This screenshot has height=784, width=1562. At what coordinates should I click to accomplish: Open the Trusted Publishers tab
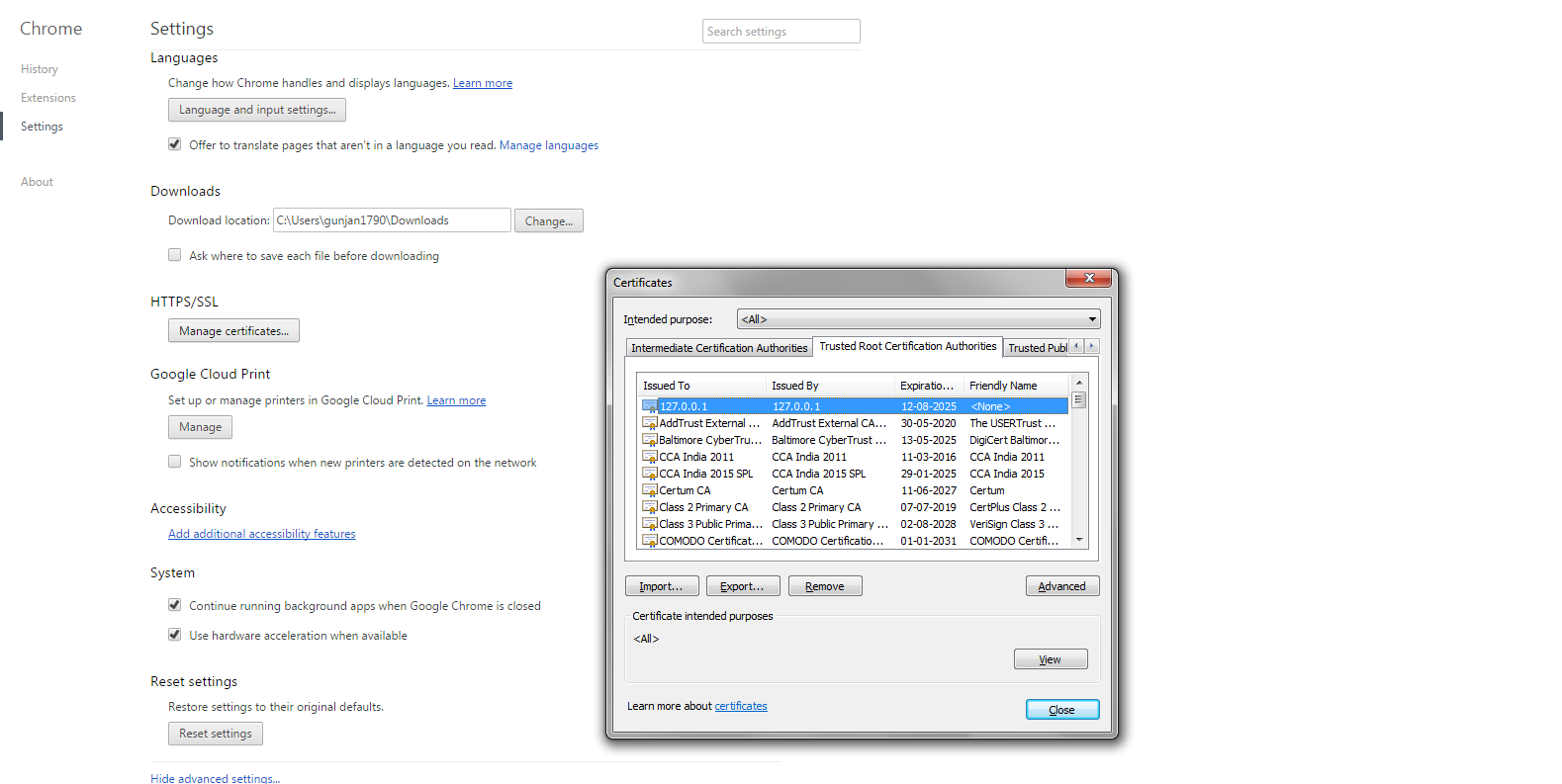tap(1037, 348)
